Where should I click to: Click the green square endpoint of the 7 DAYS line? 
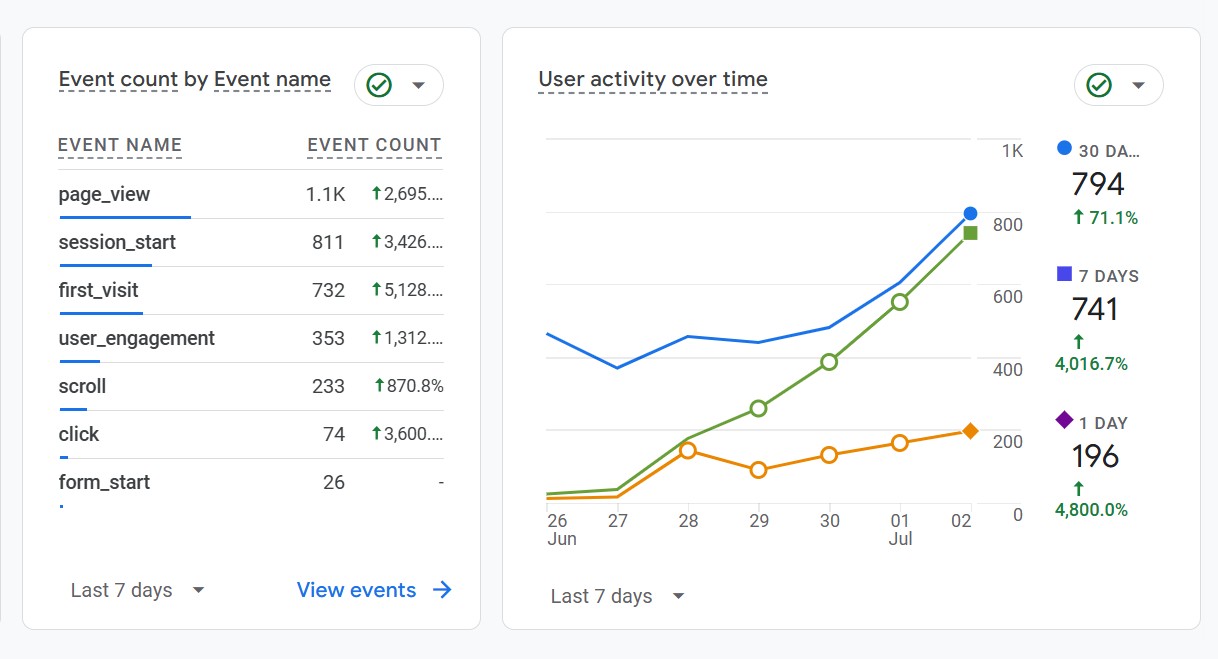pos(970,232)
